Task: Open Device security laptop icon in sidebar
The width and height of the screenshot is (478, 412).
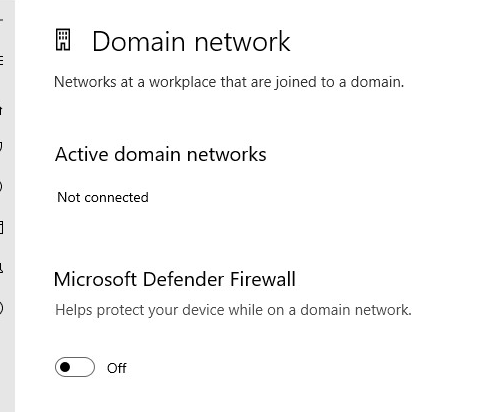Action: coord(1,268)
